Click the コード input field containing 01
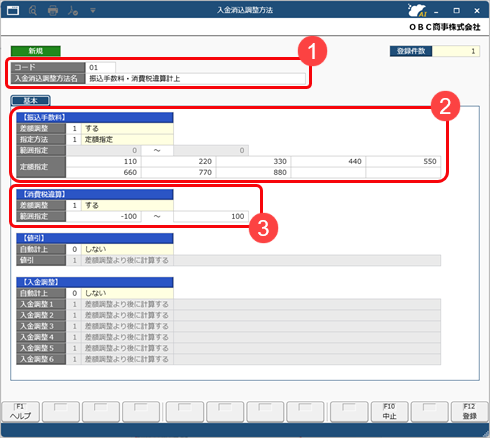The image size is (490, 438). (x=100, y=67)
